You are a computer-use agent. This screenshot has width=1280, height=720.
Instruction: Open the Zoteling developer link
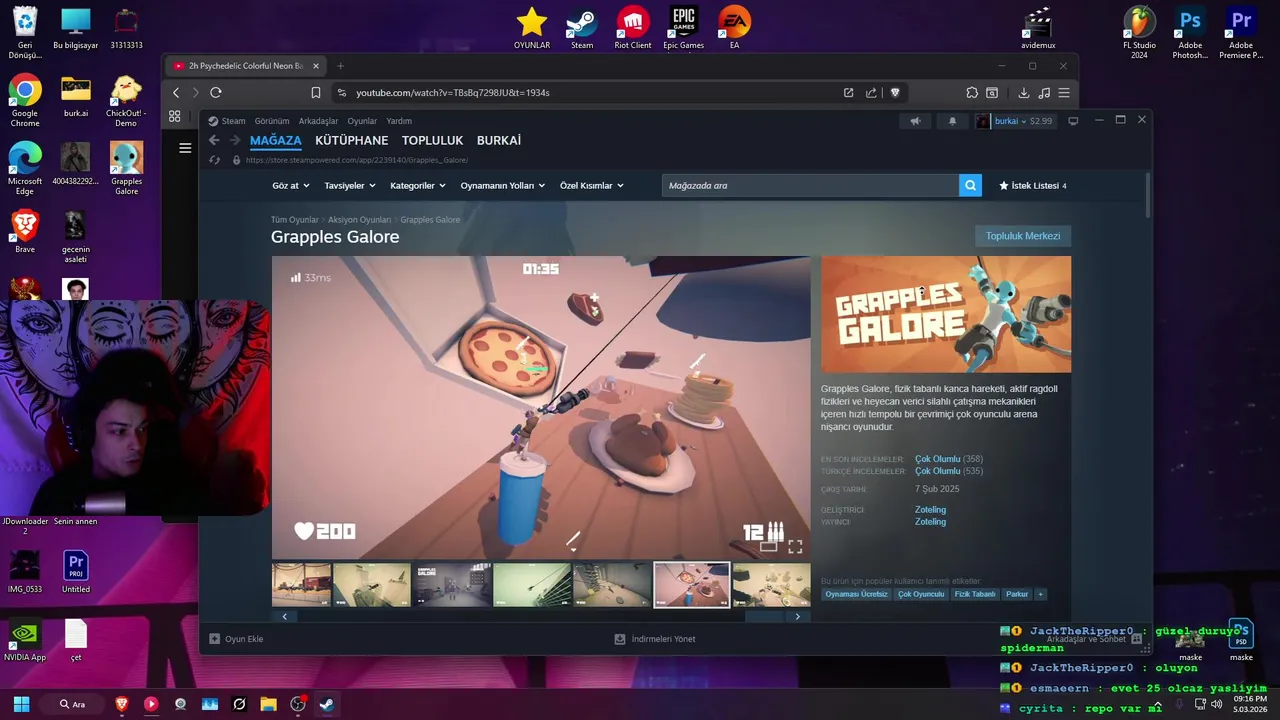(930, 510)
